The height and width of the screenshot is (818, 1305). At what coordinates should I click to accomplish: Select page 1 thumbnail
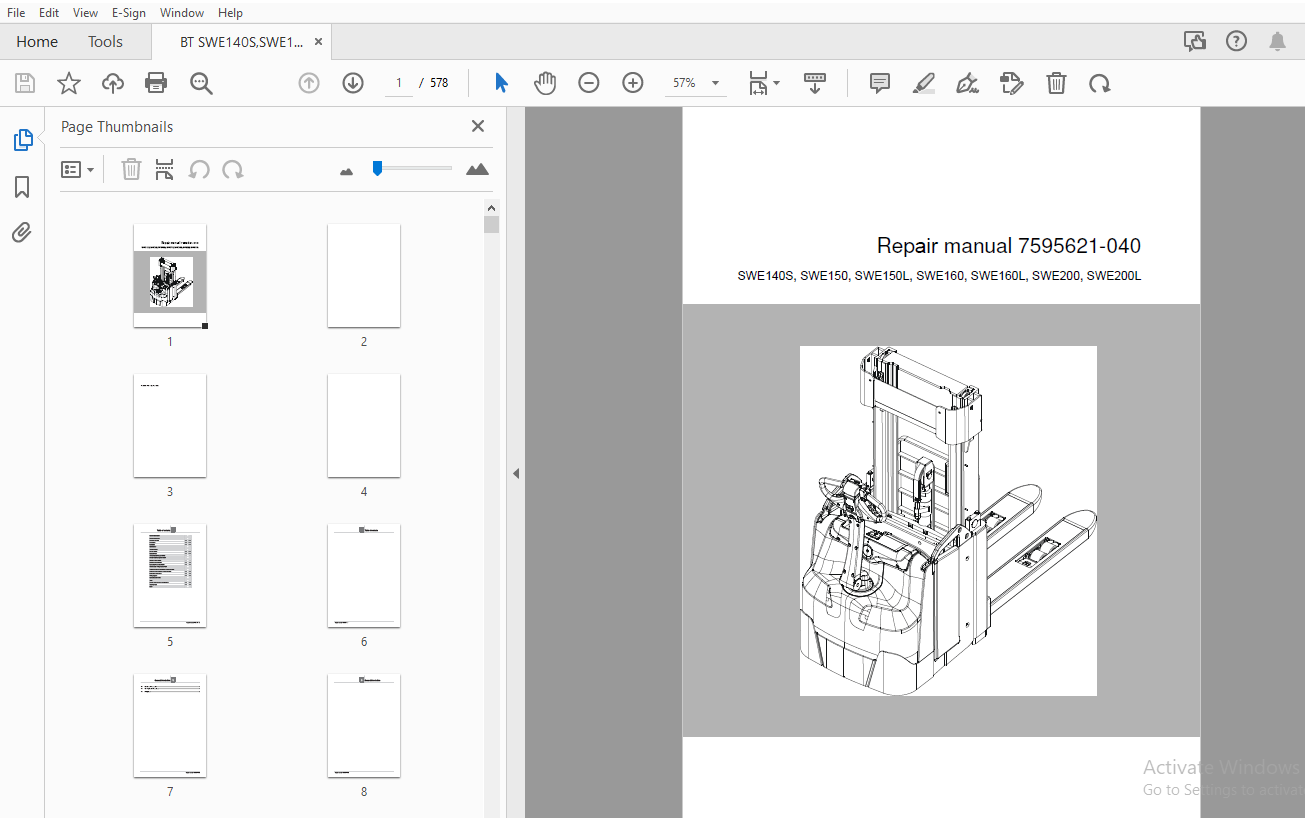click(170, 275)
